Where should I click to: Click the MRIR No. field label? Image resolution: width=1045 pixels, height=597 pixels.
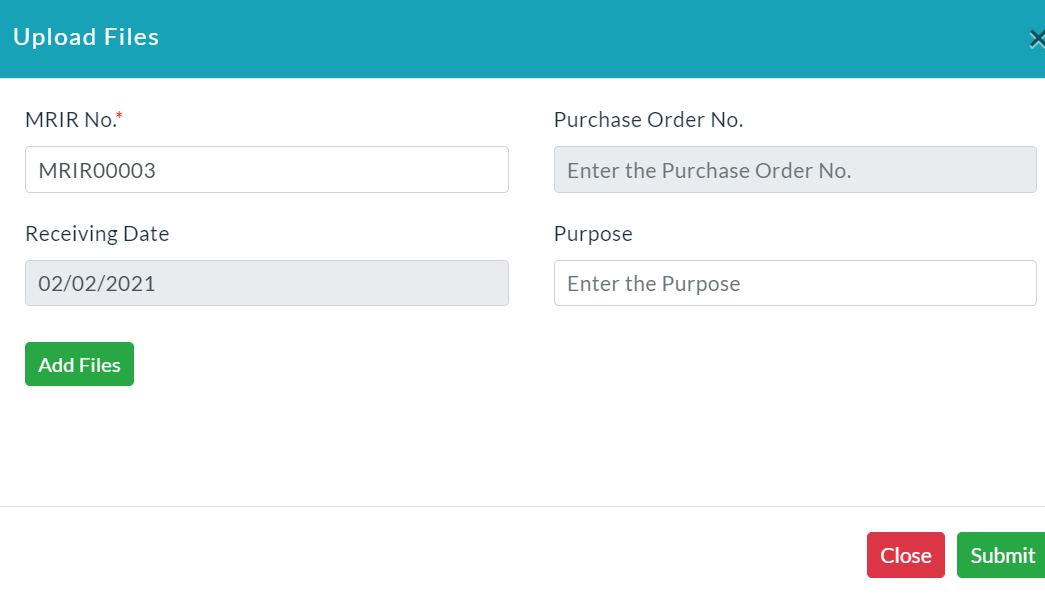pos(71,120)
